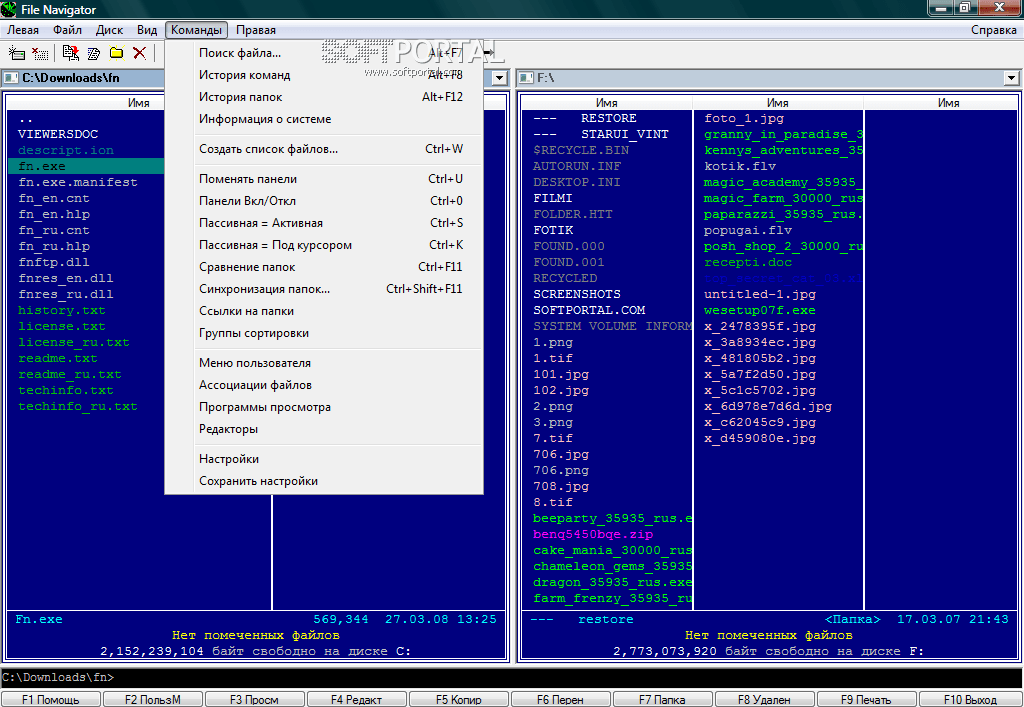1024x707 pixels.
Task: Click the edit file notepad toolbar icon
Action: point(94,53)
